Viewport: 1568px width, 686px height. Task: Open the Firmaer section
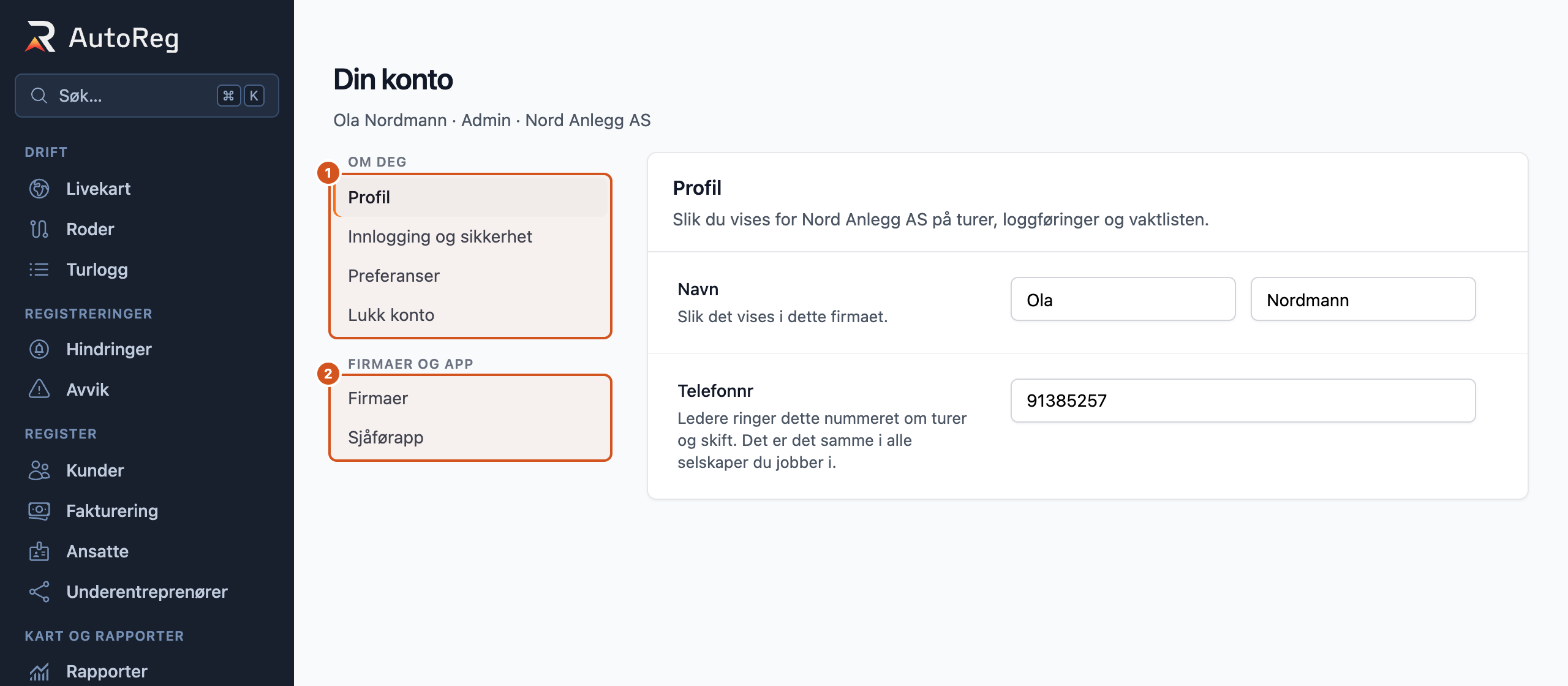coord(472,398)
